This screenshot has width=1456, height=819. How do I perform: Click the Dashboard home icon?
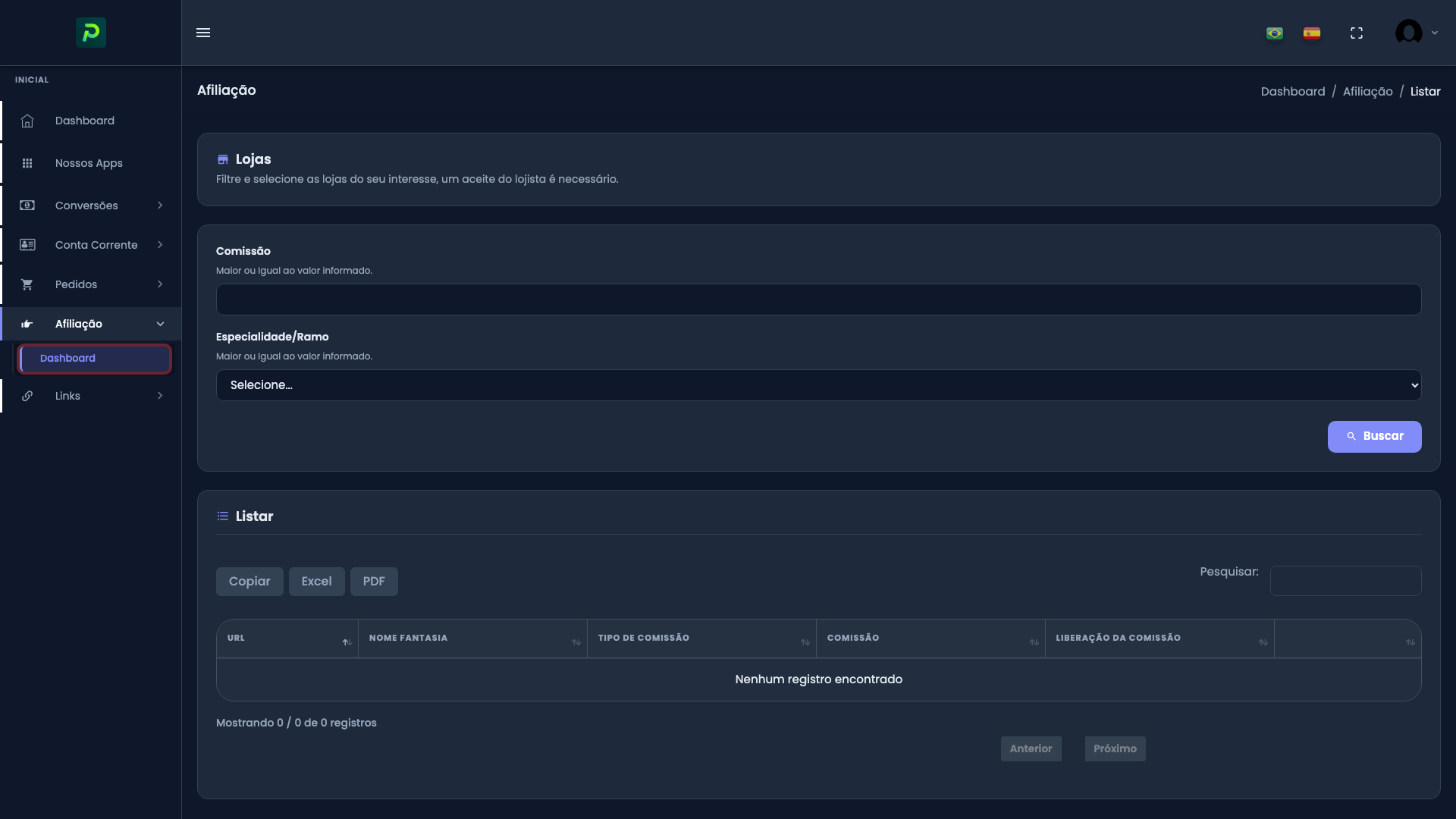pyautogui.click(x=27, y=121)
